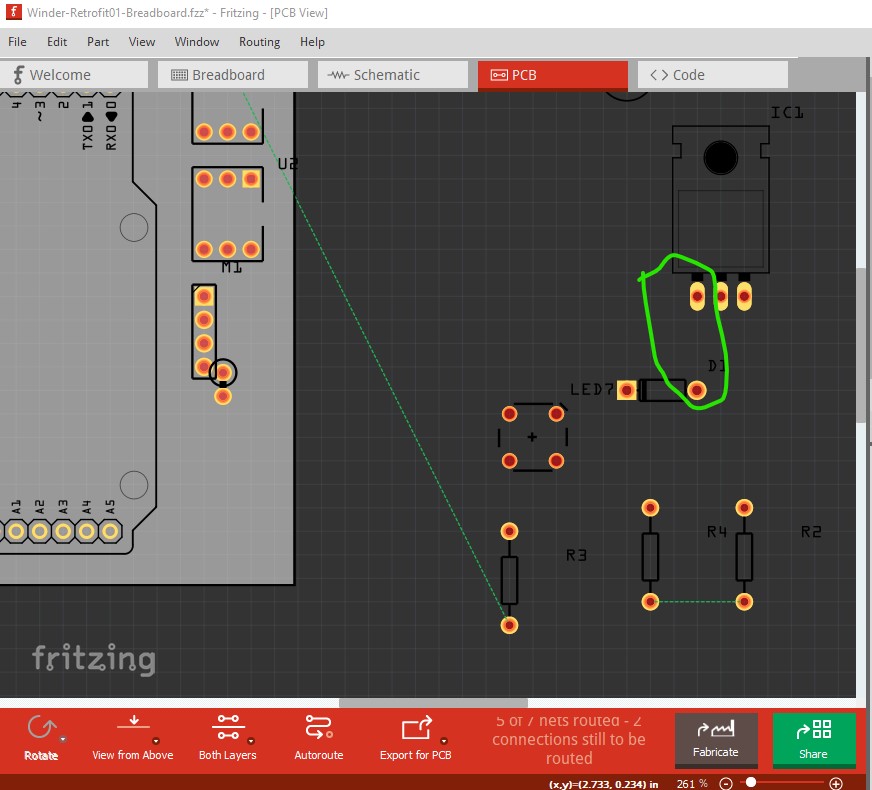Click the Arduino A1 analog pin pad
The width and height of the screenshot is (872, 790).
tap(17, 531)
